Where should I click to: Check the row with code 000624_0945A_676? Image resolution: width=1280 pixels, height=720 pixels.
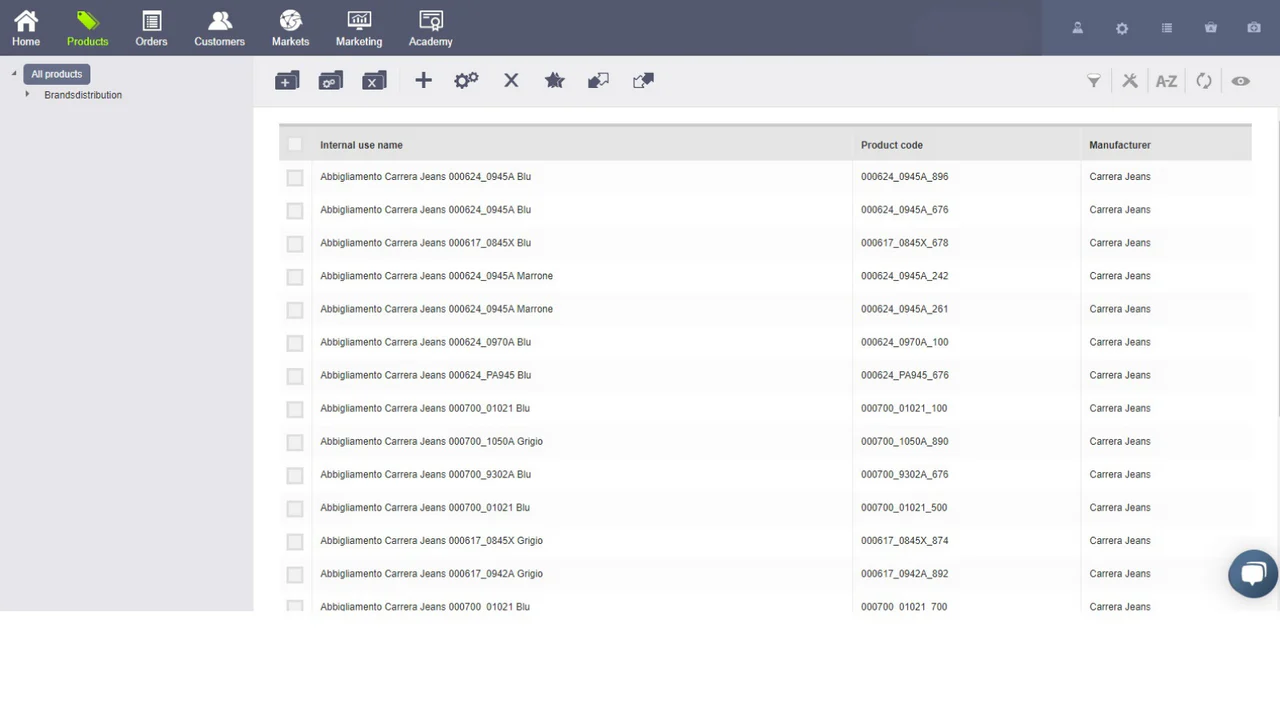pos(294,210)
